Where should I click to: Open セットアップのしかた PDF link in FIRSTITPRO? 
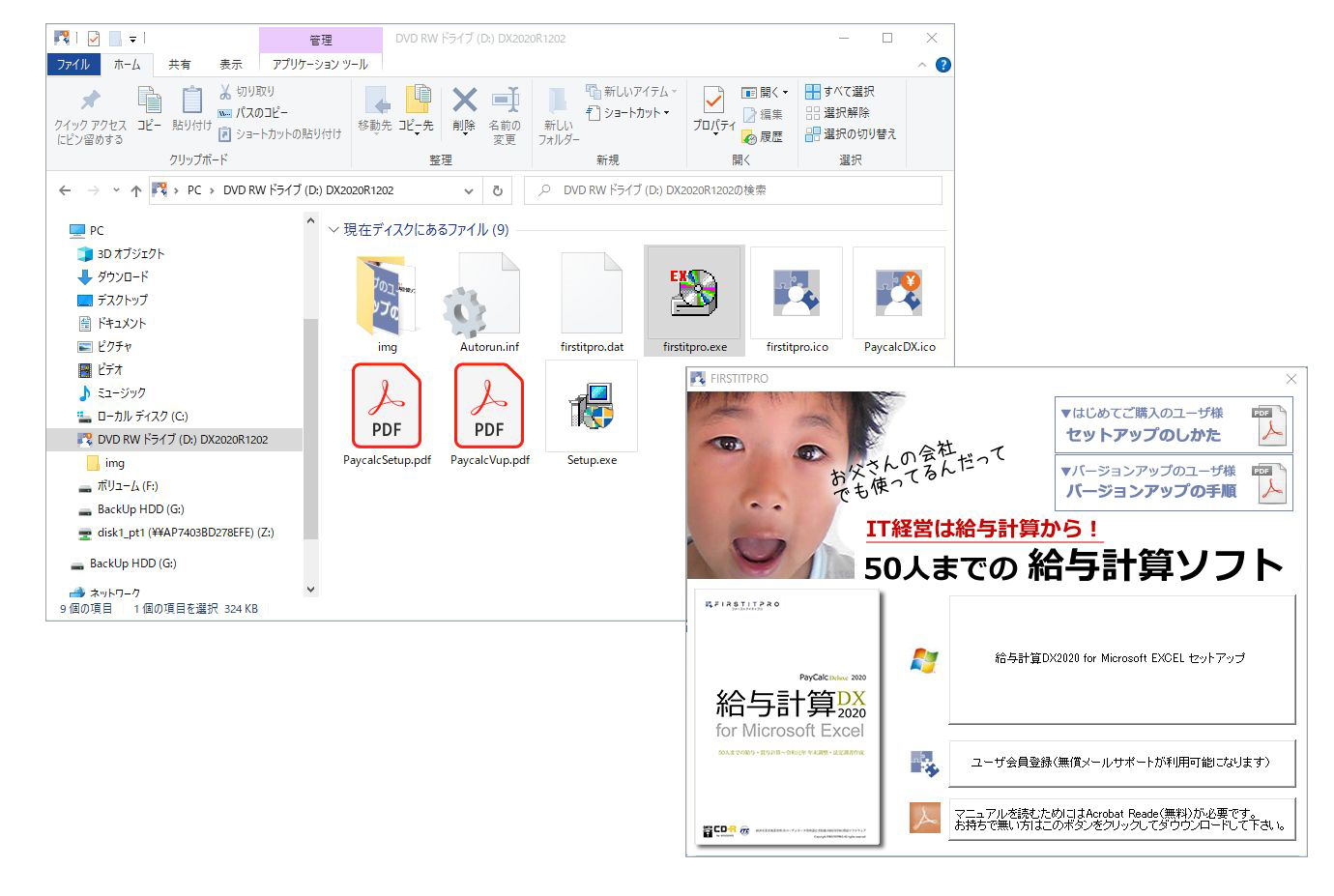click(1174, 424)
